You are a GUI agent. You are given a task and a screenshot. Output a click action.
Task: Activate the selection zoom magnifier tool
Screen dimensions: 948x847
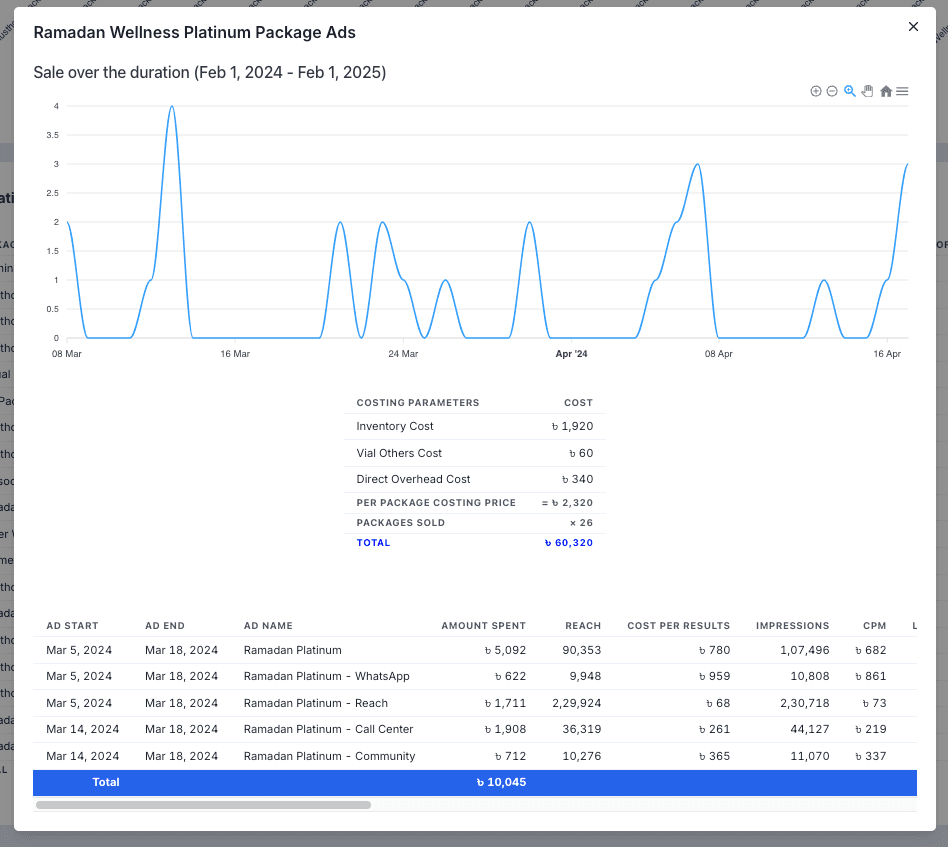850,91
